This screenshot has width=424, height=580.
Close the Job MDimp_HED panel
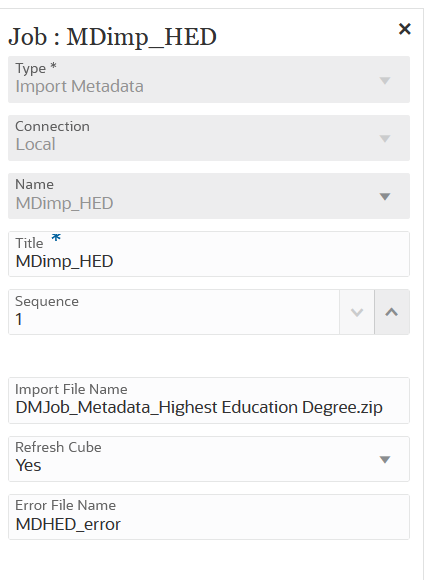pyautogui.click(x=404, y=29)
